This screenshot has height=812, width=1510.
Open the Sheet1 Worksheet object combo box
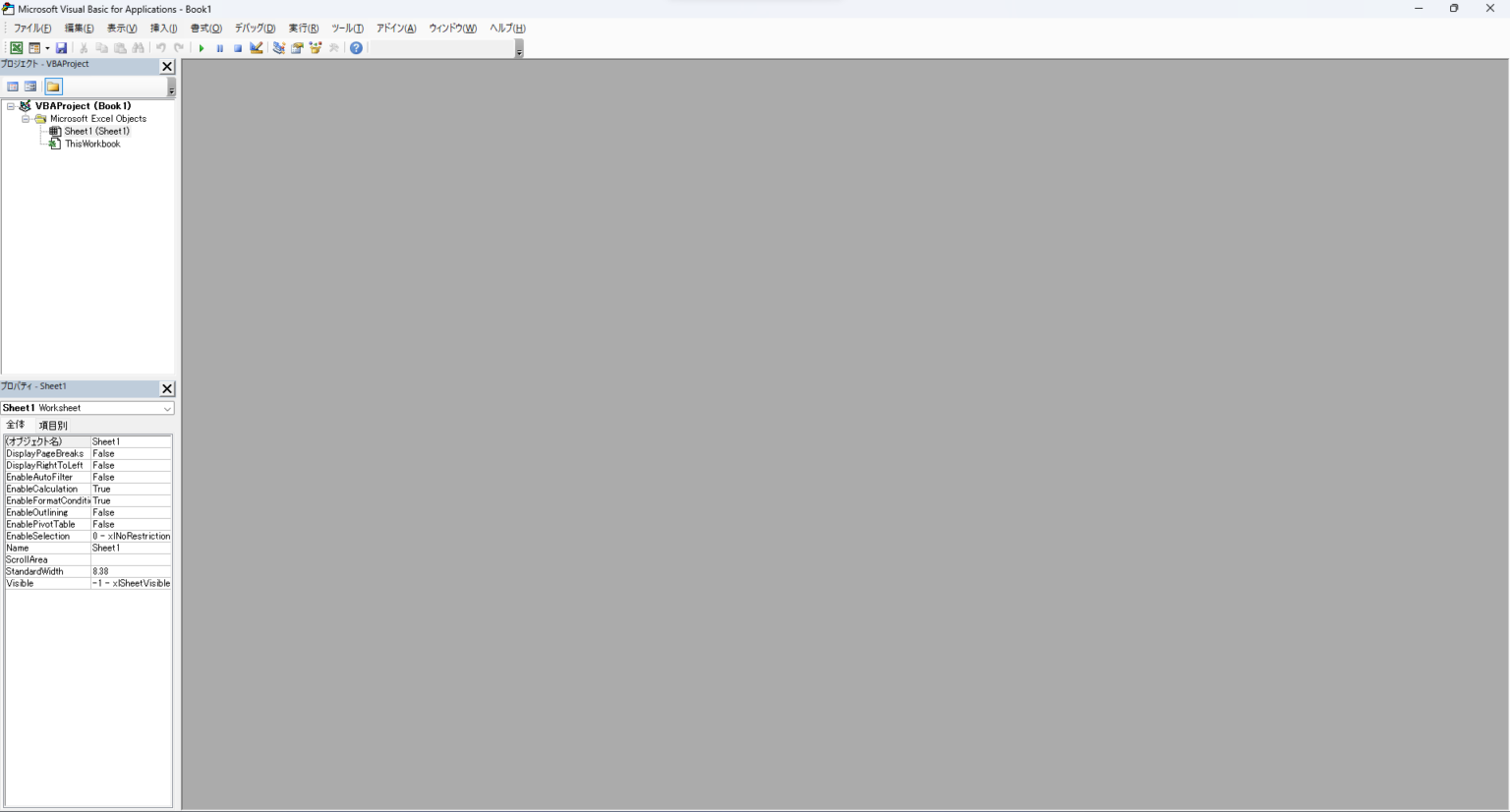tap(168, 408)
